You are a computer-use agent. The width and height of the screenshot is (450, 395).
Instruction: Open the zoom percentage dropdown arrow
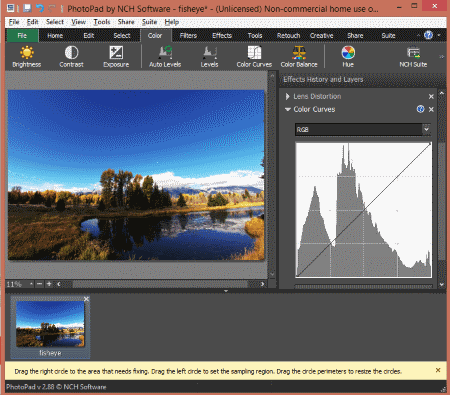[31, 284]
